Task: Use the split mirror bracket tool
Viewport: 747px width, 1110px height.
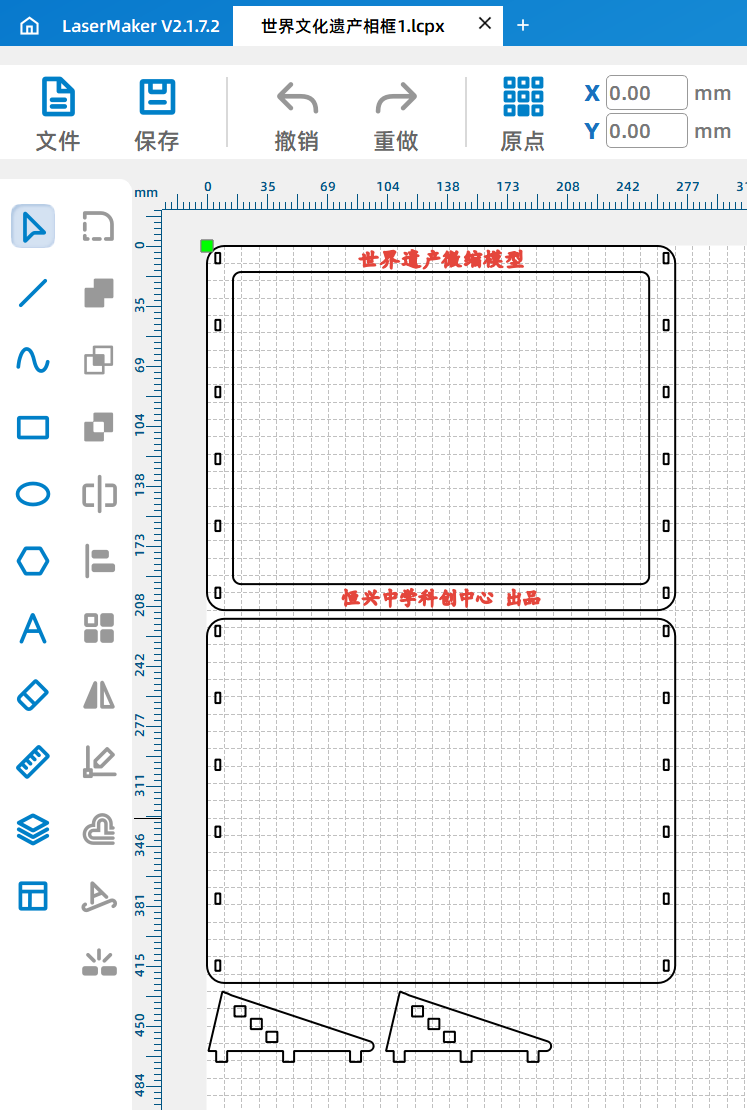Action: click(x=98, y=494)
